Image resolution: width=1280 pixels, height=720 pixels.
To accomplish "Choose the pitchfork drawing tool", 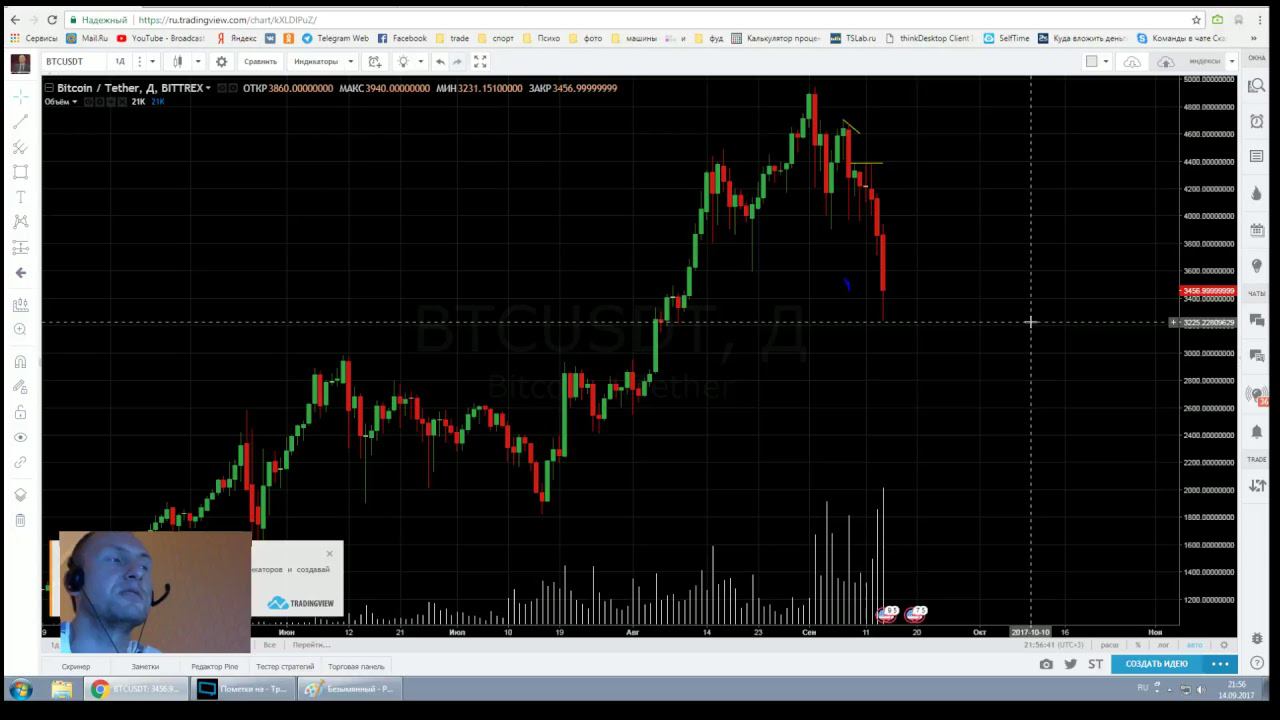I will pyautogui.click(x=20, y=147).
